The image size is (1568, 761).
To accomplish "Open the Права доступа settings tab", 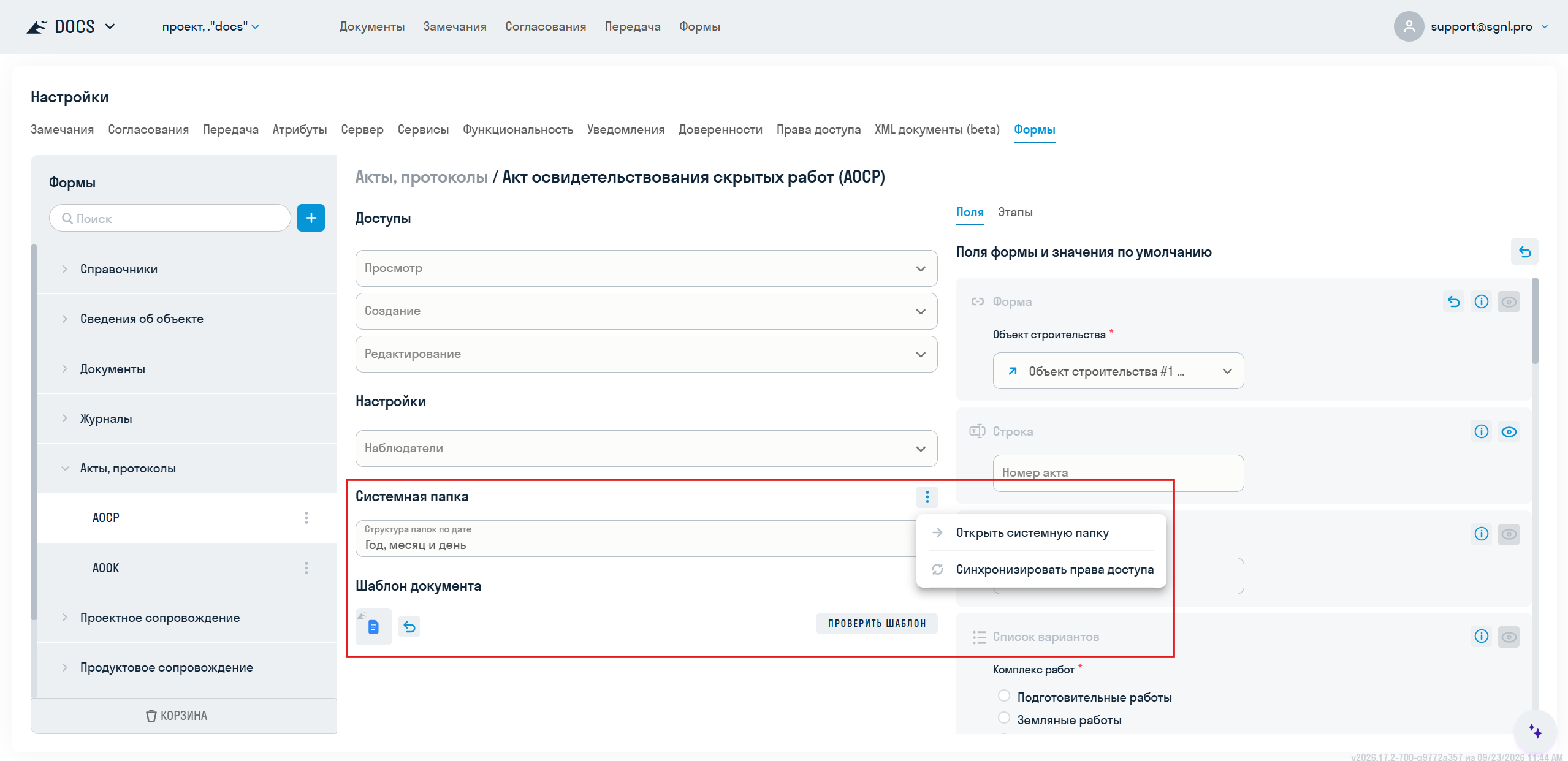I will pyautogui.click(x=818, y=129).
